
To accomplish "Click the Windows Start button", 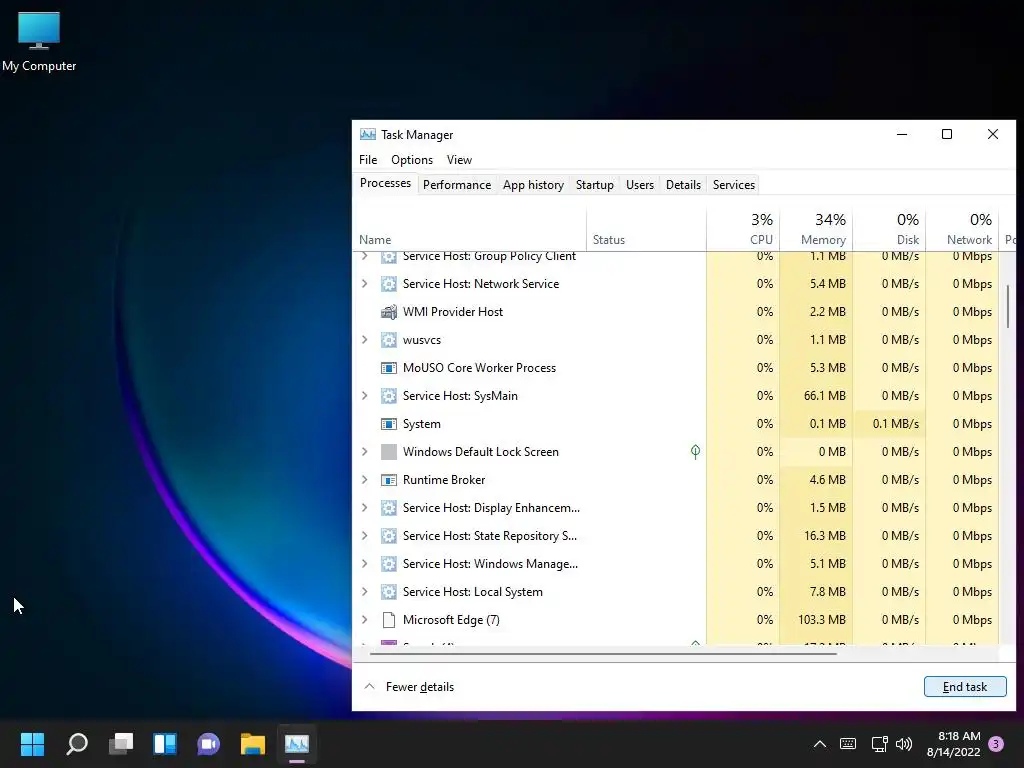I will point(32,743).
